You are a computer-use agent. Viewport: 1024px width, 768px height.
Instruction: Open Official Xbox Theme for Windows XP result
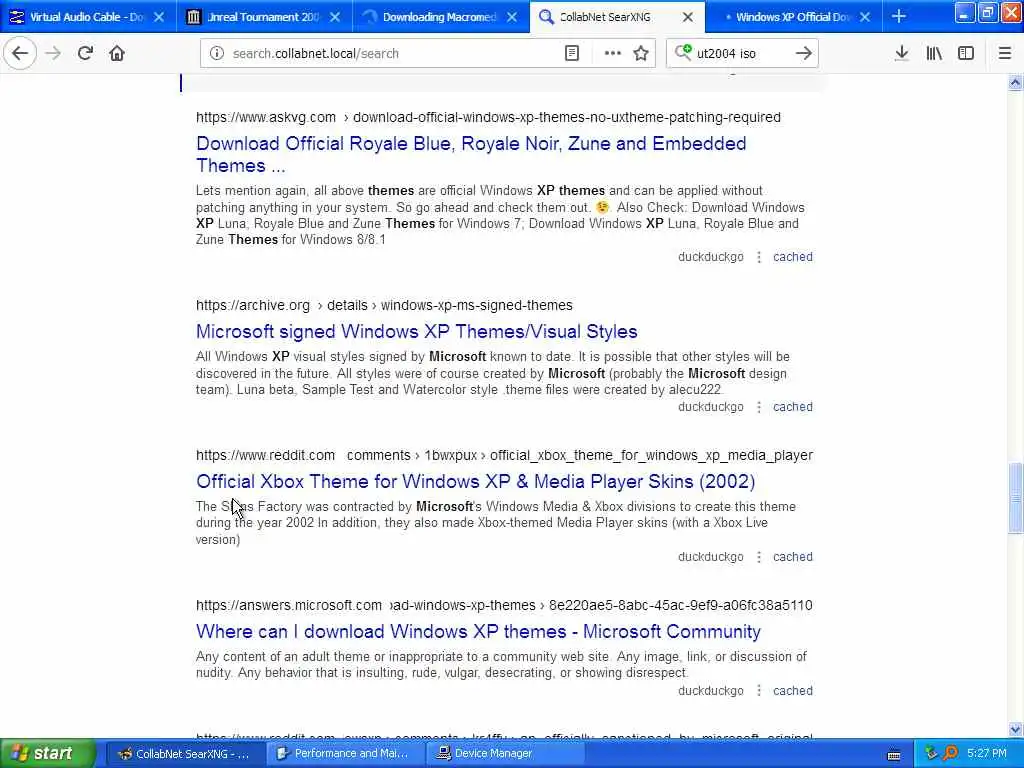[x=475, y=481]
